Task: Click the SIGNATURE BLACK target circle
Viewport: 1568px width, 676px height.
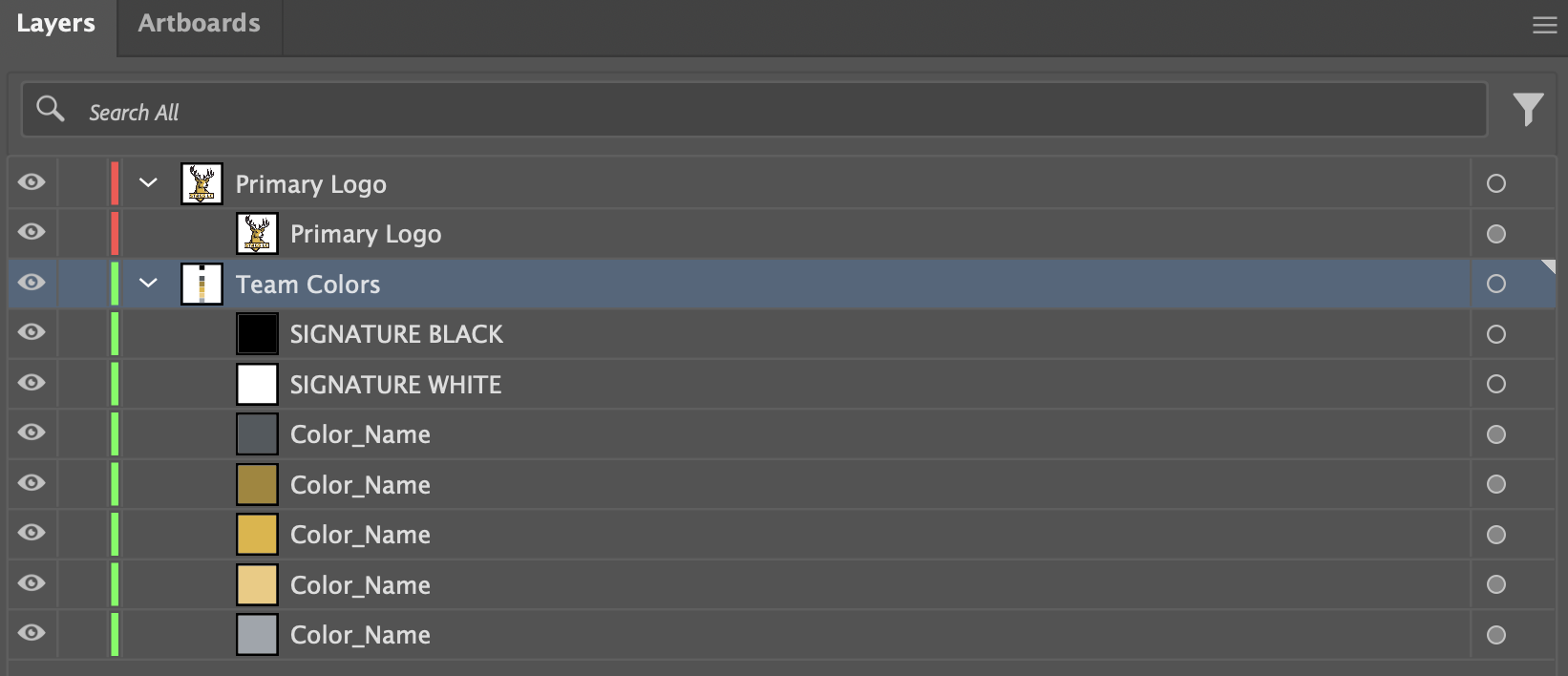Action: point(1495,334)
